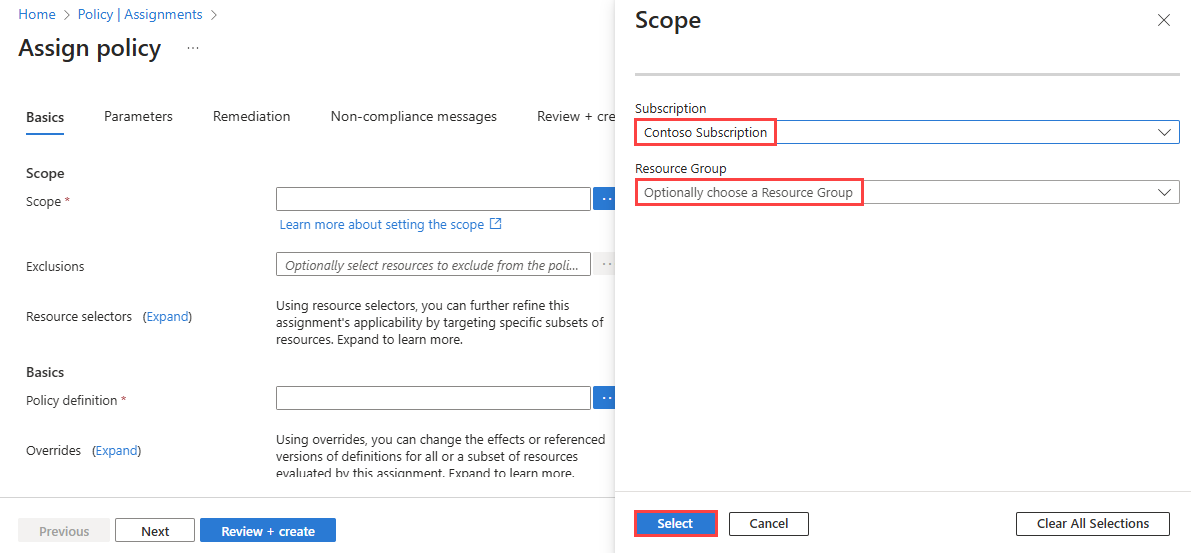
Task: Close the Scope panel with X icon
Action: [x=1163, y=21]
